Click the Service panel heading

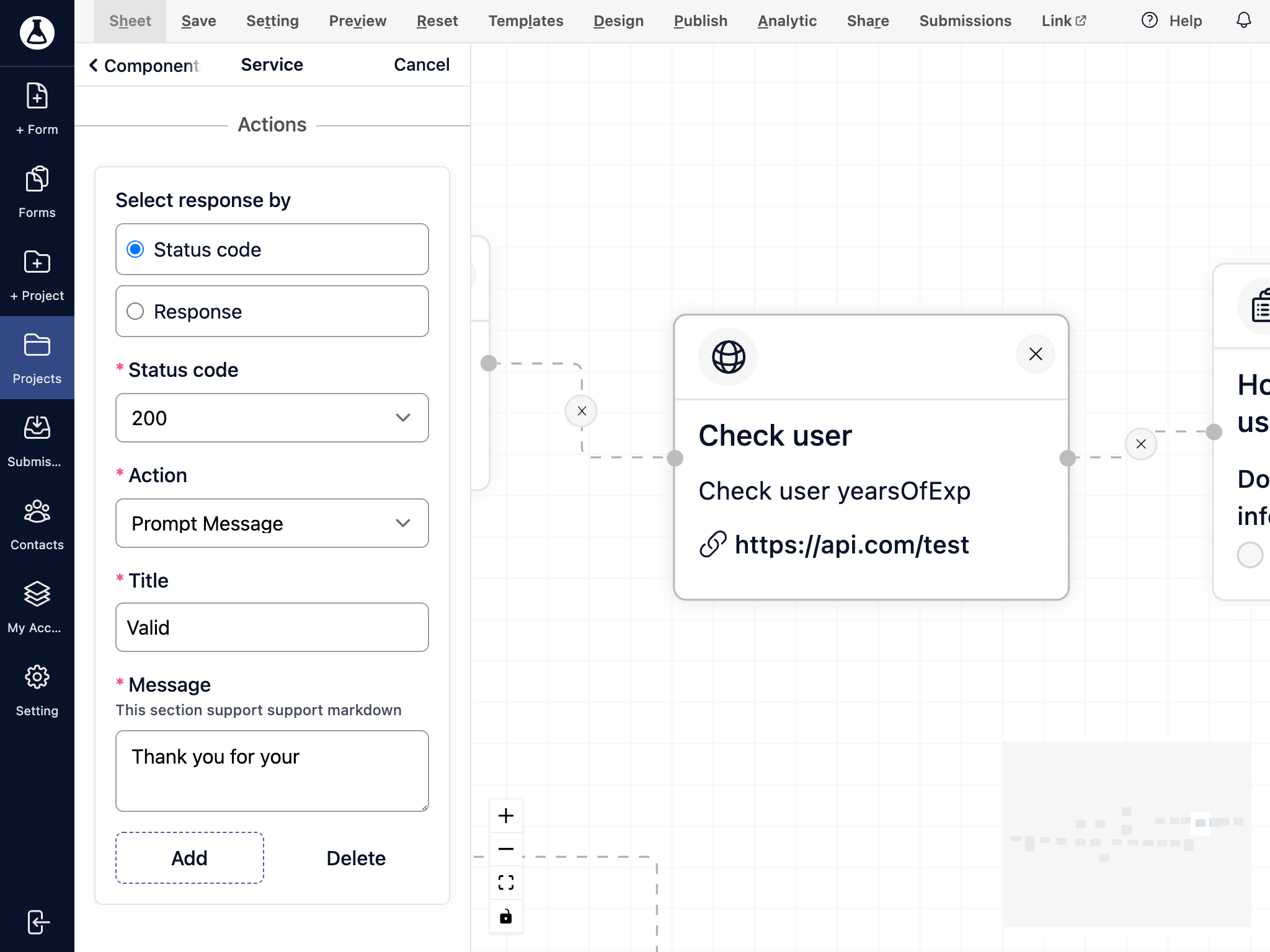pyautogui.click(x=272, y=64)
